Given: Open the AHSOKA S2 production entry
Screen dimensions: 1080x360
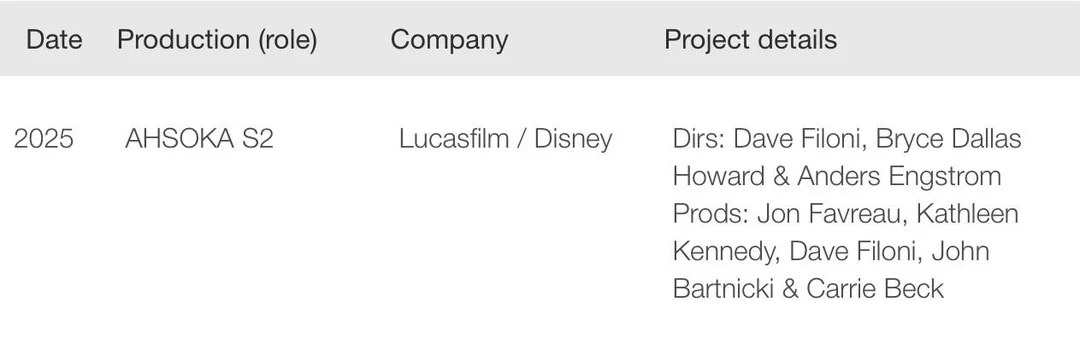Looking at the screenshot, I should 199,138.
